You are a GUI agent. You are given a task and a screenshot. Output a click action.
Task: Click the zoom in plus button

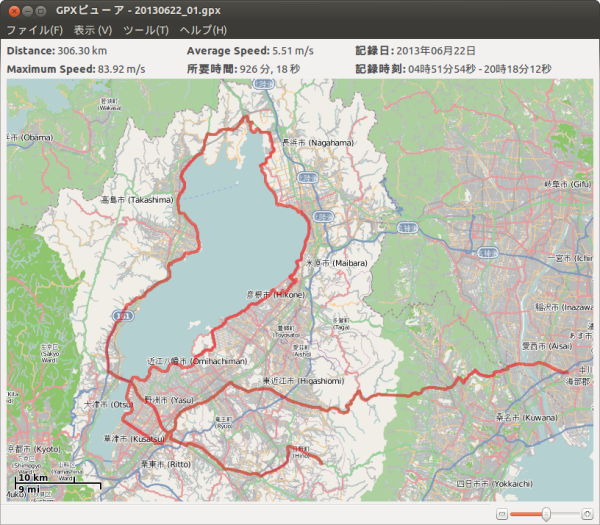[x=586, y=513]
